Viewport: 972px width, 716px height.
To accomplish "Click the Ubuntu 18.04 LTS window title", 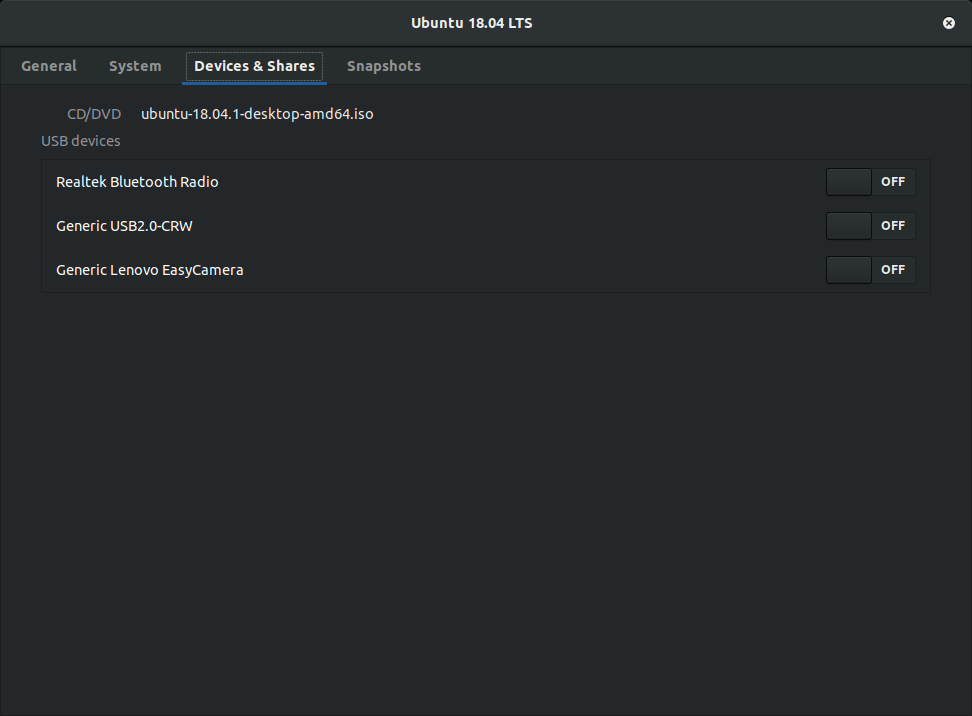I will pyautogui.click(x=472, y=23).
